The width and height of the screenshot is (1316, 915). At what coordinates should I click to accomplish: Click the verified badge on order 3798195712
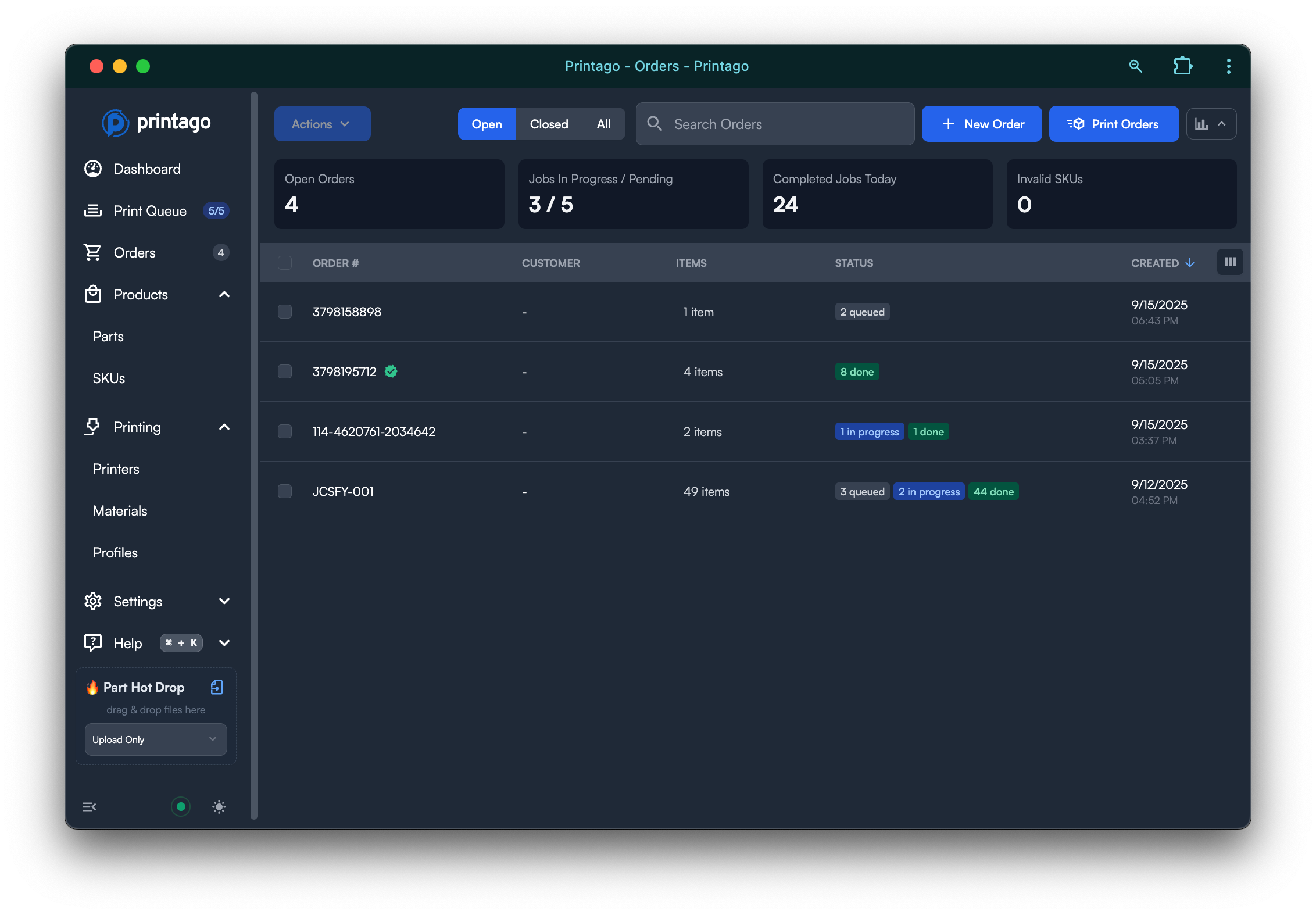point(391,371)
